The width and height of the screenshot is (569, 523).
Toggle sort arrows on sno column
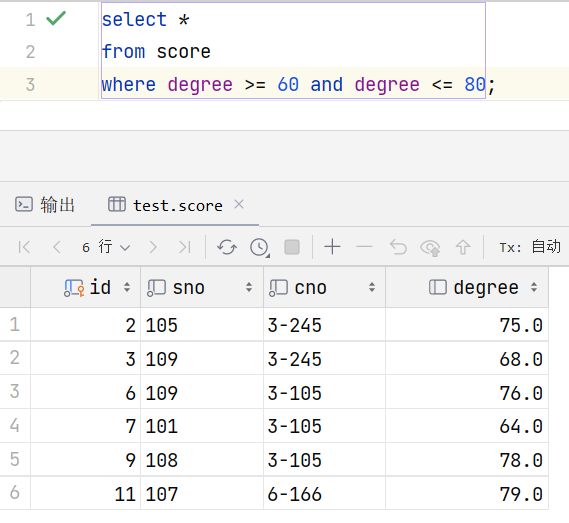249,287
